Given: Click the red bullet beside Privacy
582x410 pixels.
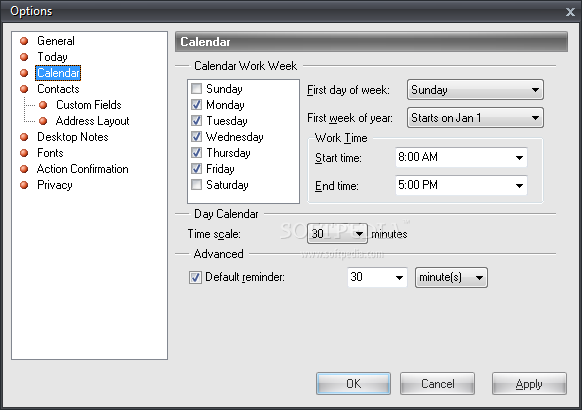Looking at the screenshot, I should coord(24,185).
